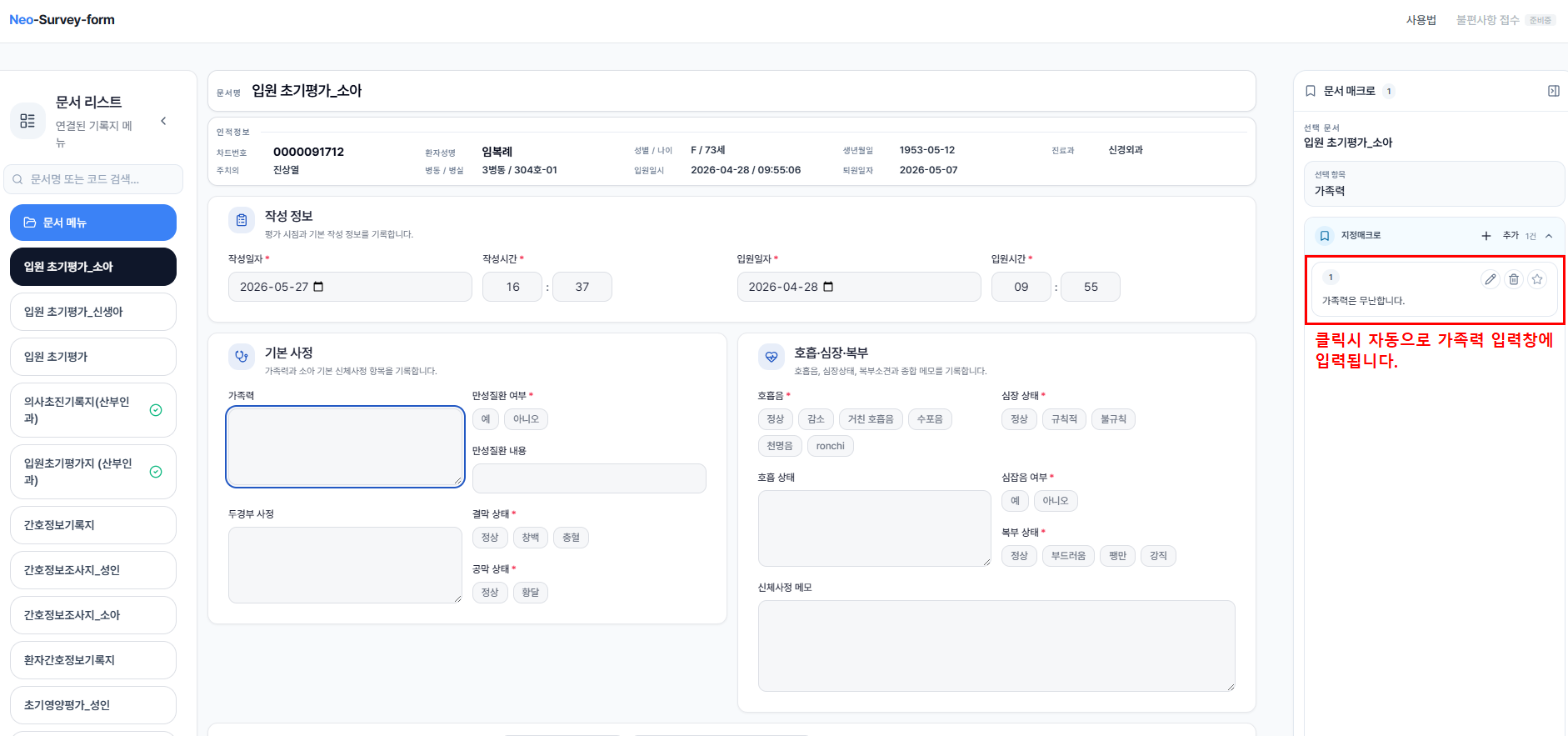Select 거친 호흡음 for 호흡음

[871, 419]
